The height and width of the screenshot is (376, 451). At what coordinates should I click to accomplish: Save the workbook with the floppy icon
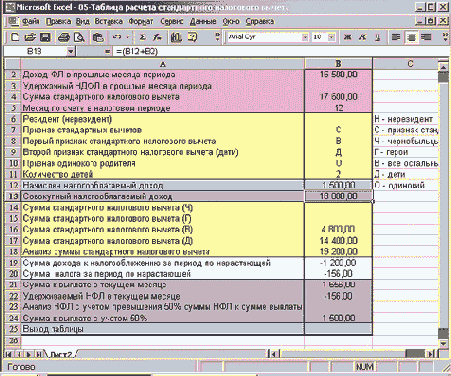45,37
